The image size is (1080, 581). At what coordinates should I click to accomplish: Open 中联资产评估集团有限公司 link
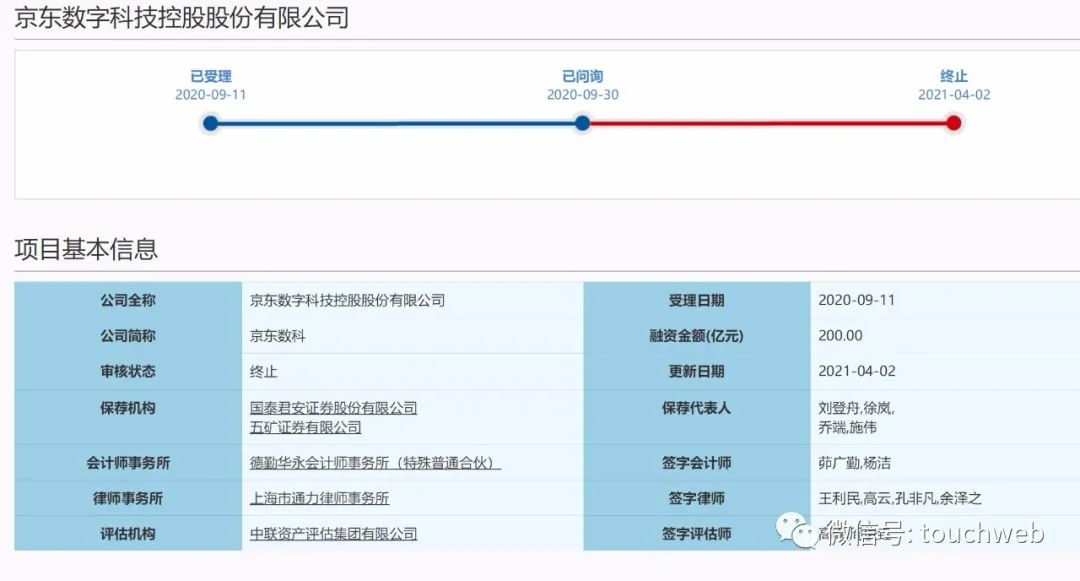point(333,534)
